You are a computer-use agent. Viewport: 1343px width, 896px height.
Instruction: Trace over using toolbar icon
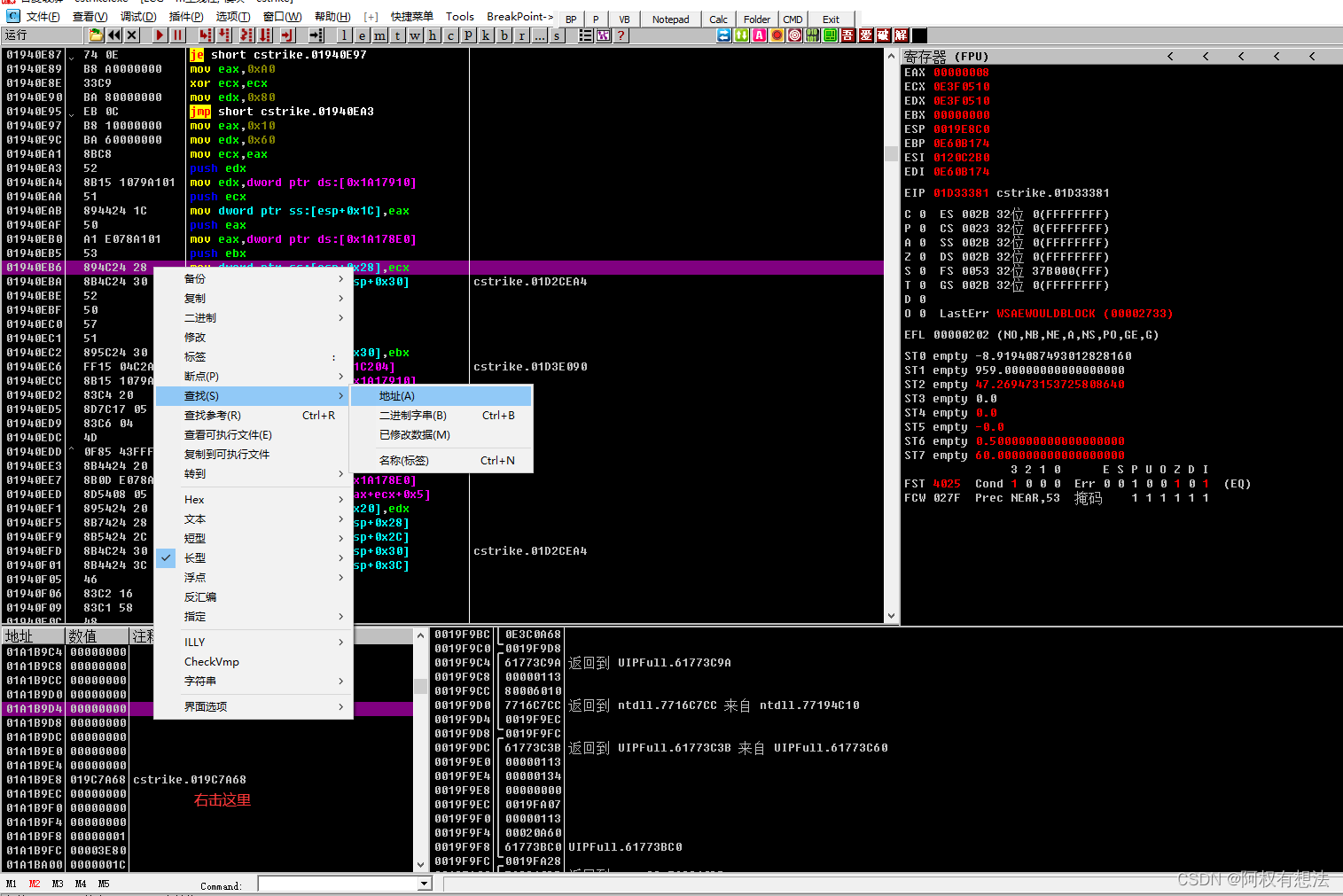click(265, 35)
